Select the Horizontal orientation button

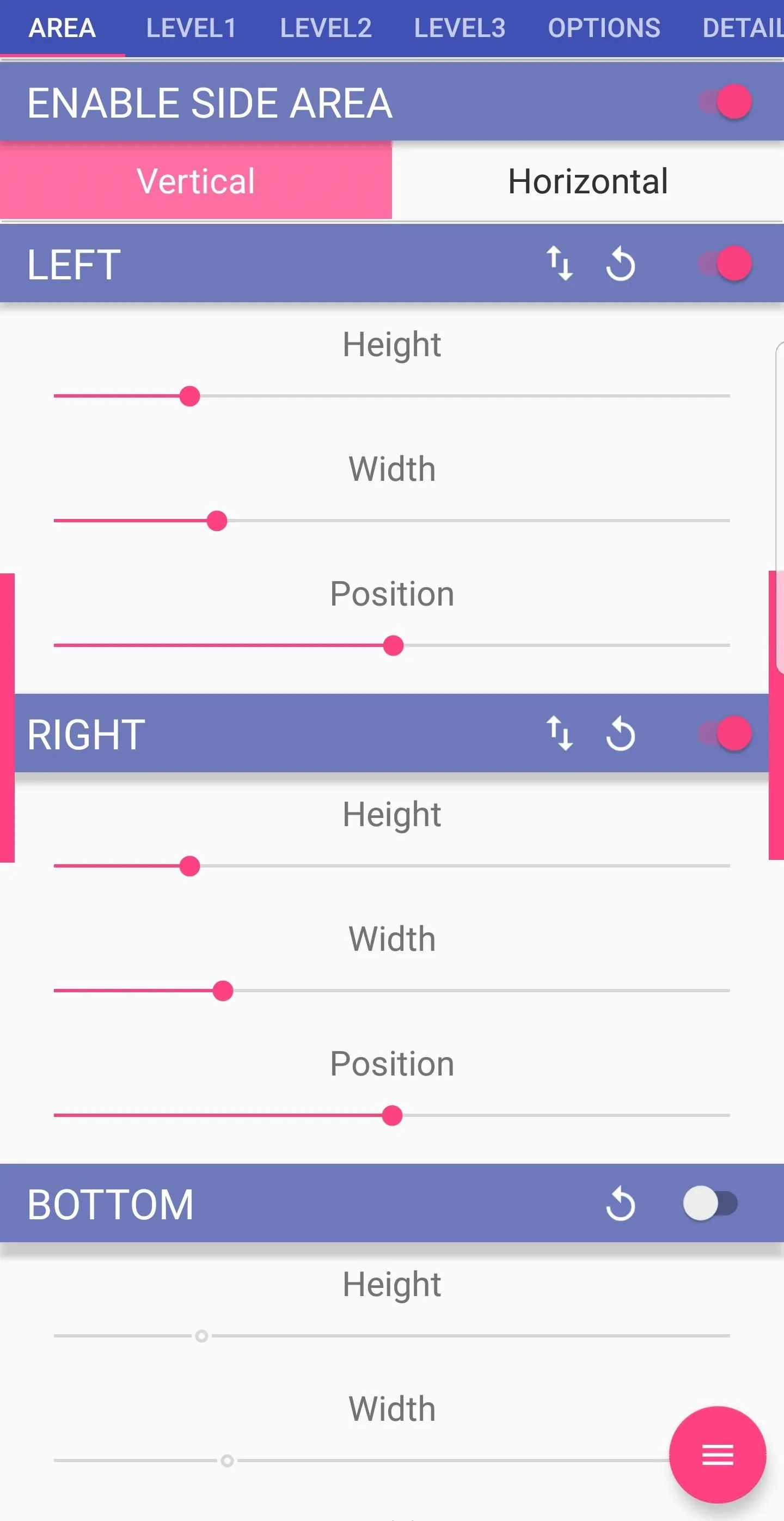pos(588,181)
